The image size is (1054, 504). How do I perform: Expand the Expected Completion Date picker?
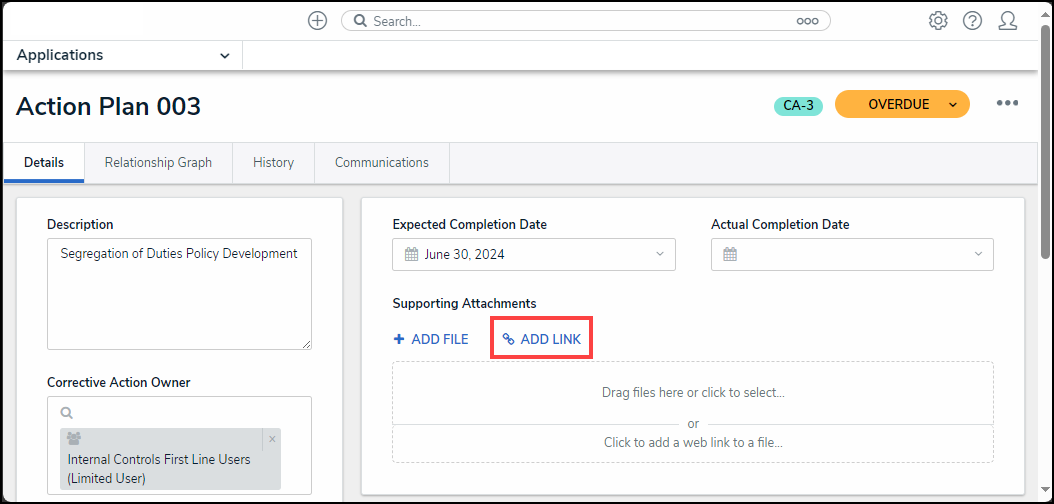659,254
